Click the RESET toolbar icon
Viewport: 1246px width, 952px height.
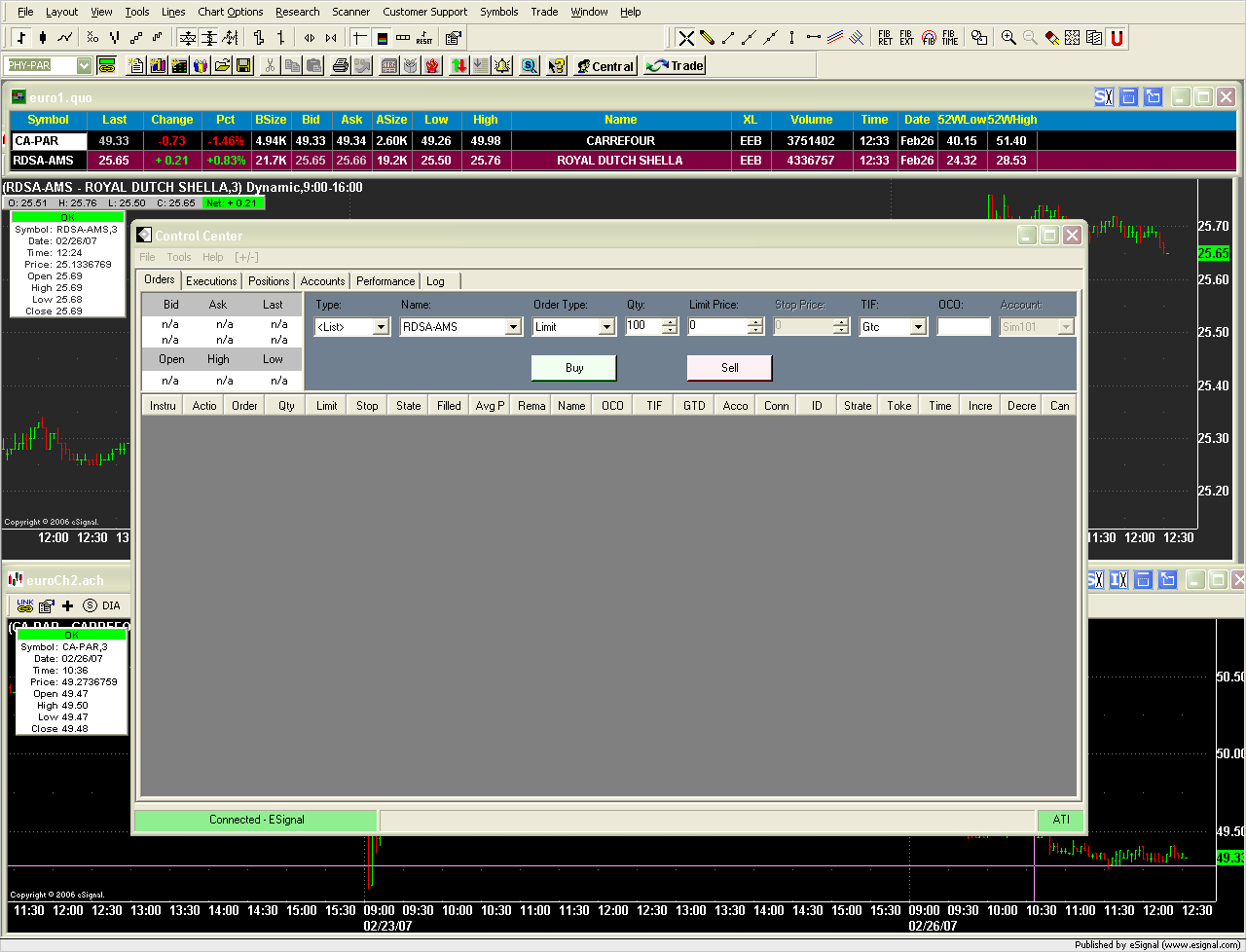click(424, 38)
